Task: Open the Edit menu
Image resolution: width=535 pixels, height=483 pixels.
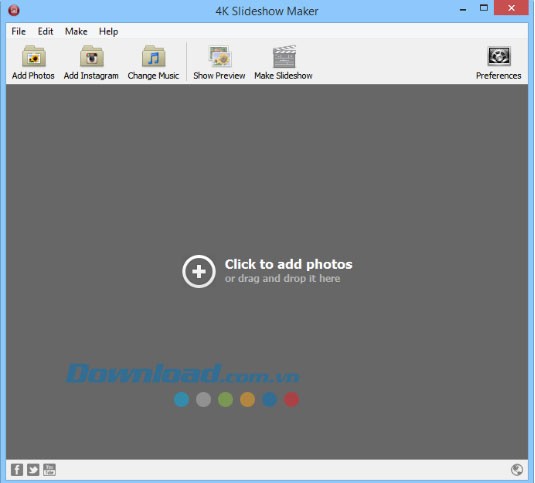Action: pos(45,31)
